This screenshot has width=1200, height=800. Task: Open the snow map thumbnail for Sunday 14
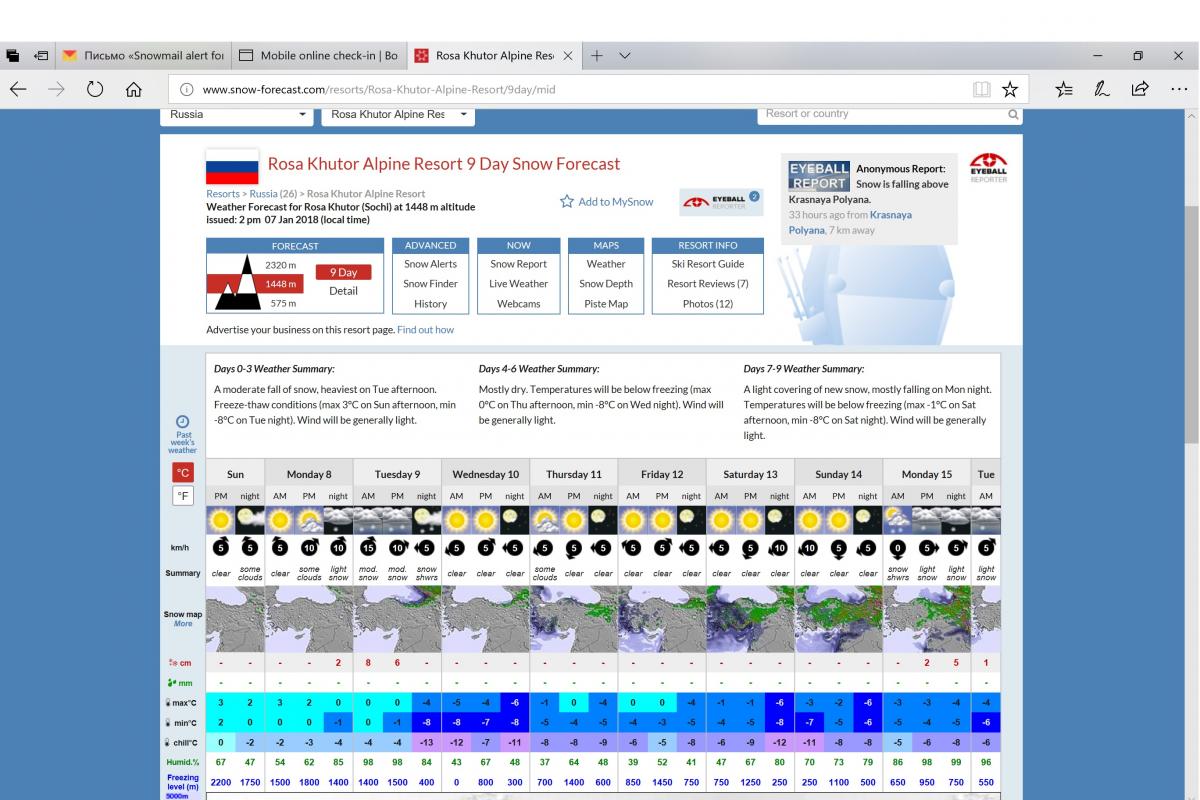click(x=838, y=619)
